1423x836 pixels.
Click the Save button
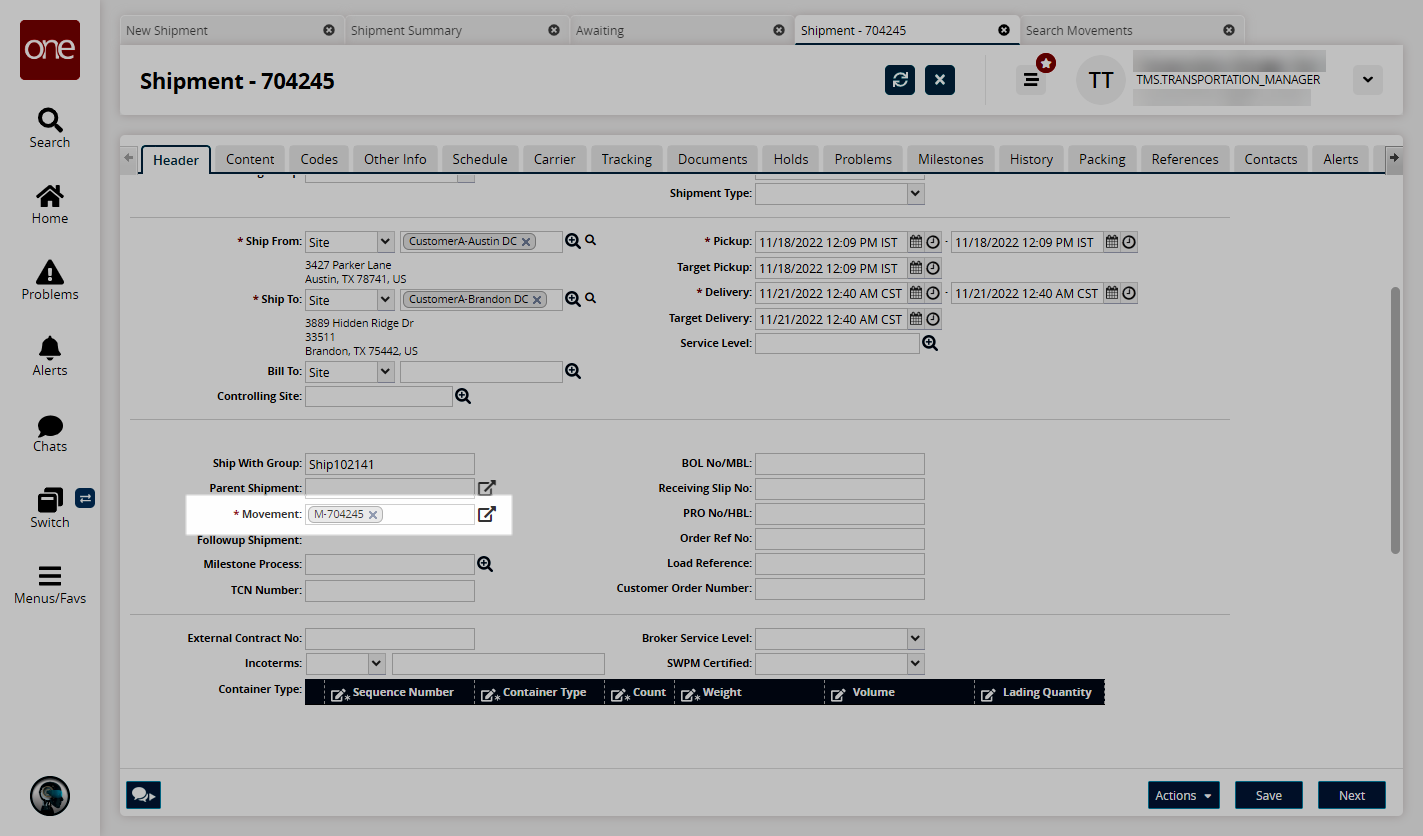[x=1268, y=795]
